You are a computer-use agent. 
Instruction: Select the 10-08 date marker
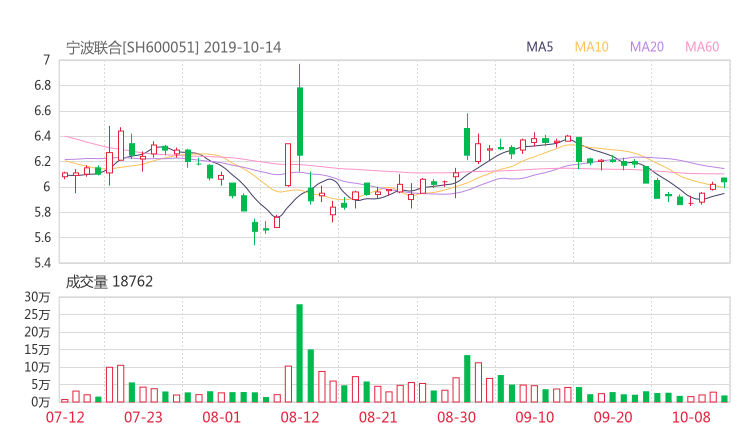(x=690, y=417)
